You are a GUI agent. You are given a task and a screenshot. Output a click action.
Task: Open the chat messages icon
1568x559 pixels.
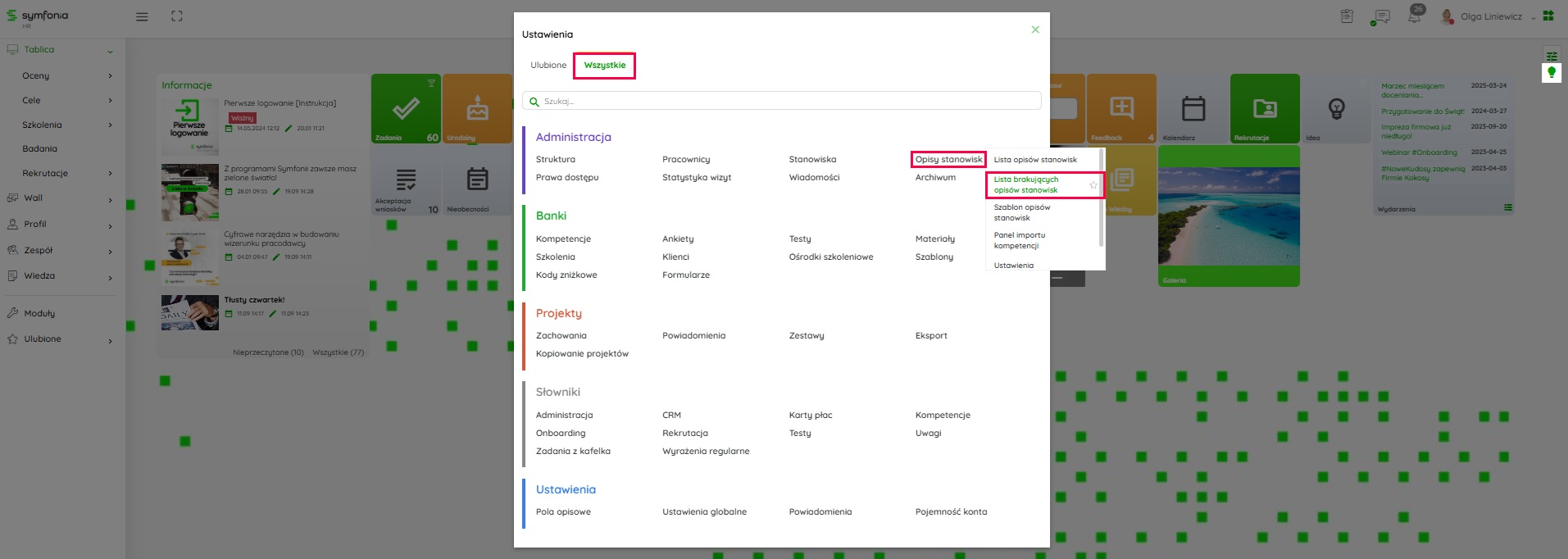(1381, 17)
